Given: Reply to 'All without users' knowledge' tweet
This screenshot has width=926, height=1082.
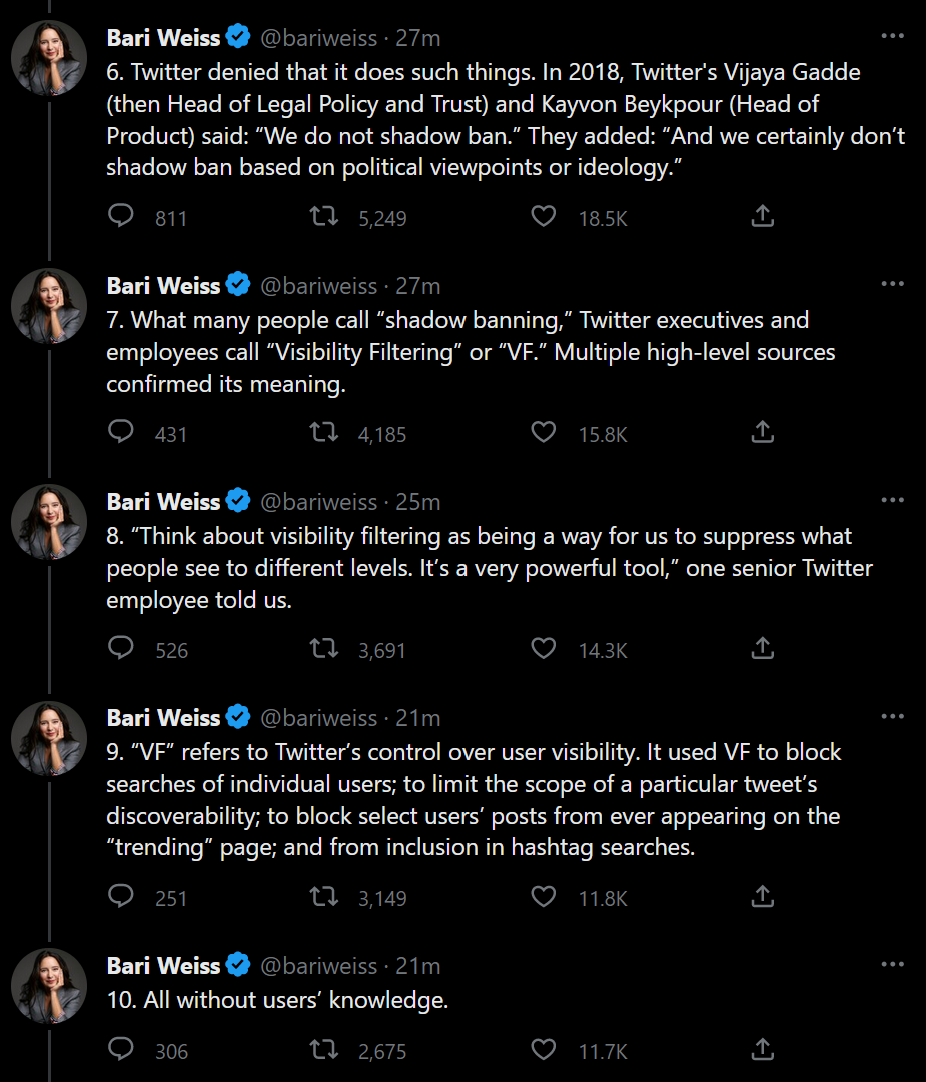Looking at the screenshot, I should (121, 1048).
